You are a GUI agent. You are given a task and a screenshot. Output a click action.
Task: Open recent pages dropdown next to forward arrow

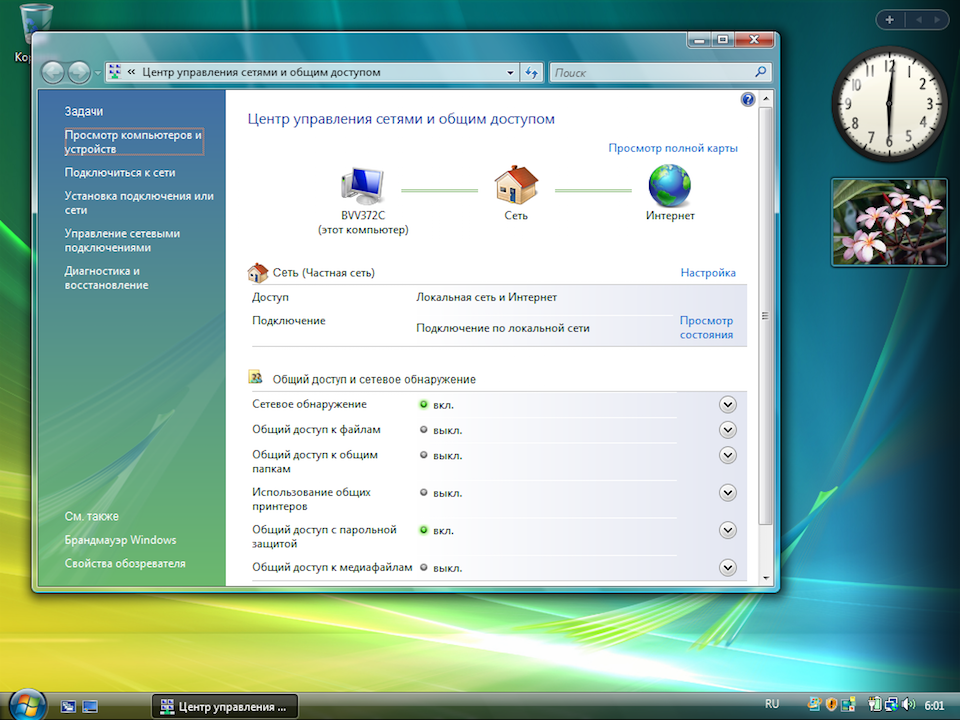tap(97, 73)
